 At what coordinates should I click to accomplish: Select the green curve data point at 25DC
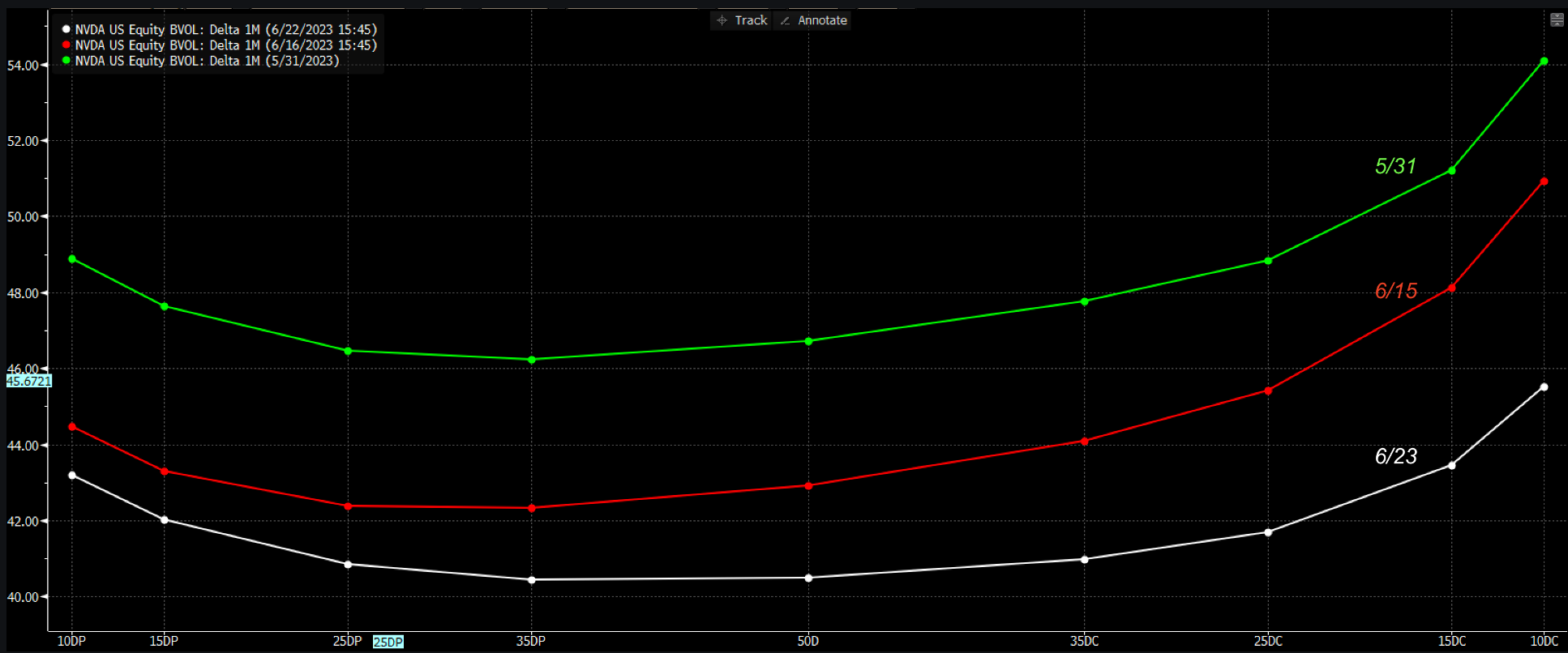[1268, 261]
